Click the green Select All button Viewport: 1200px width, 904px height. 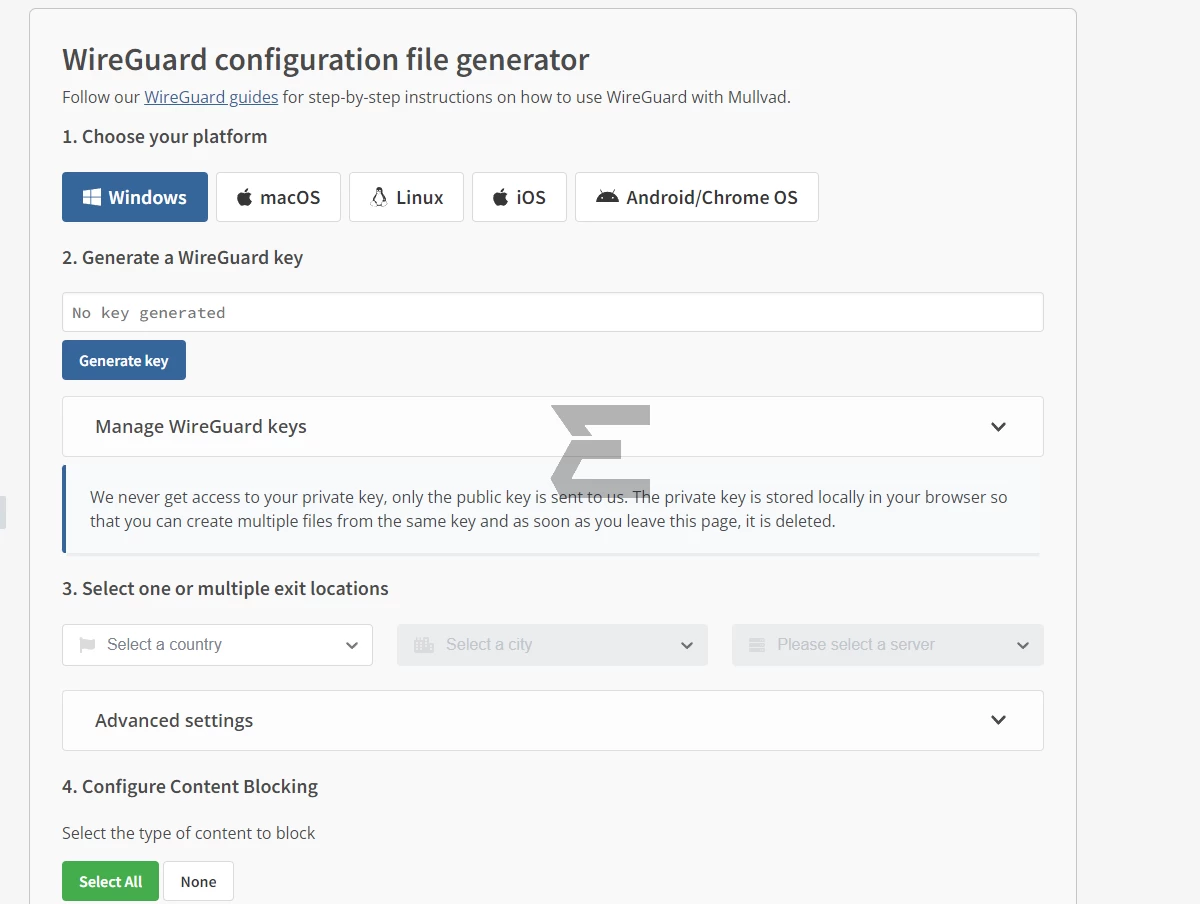pyautogui.click(x=110, y=881)
